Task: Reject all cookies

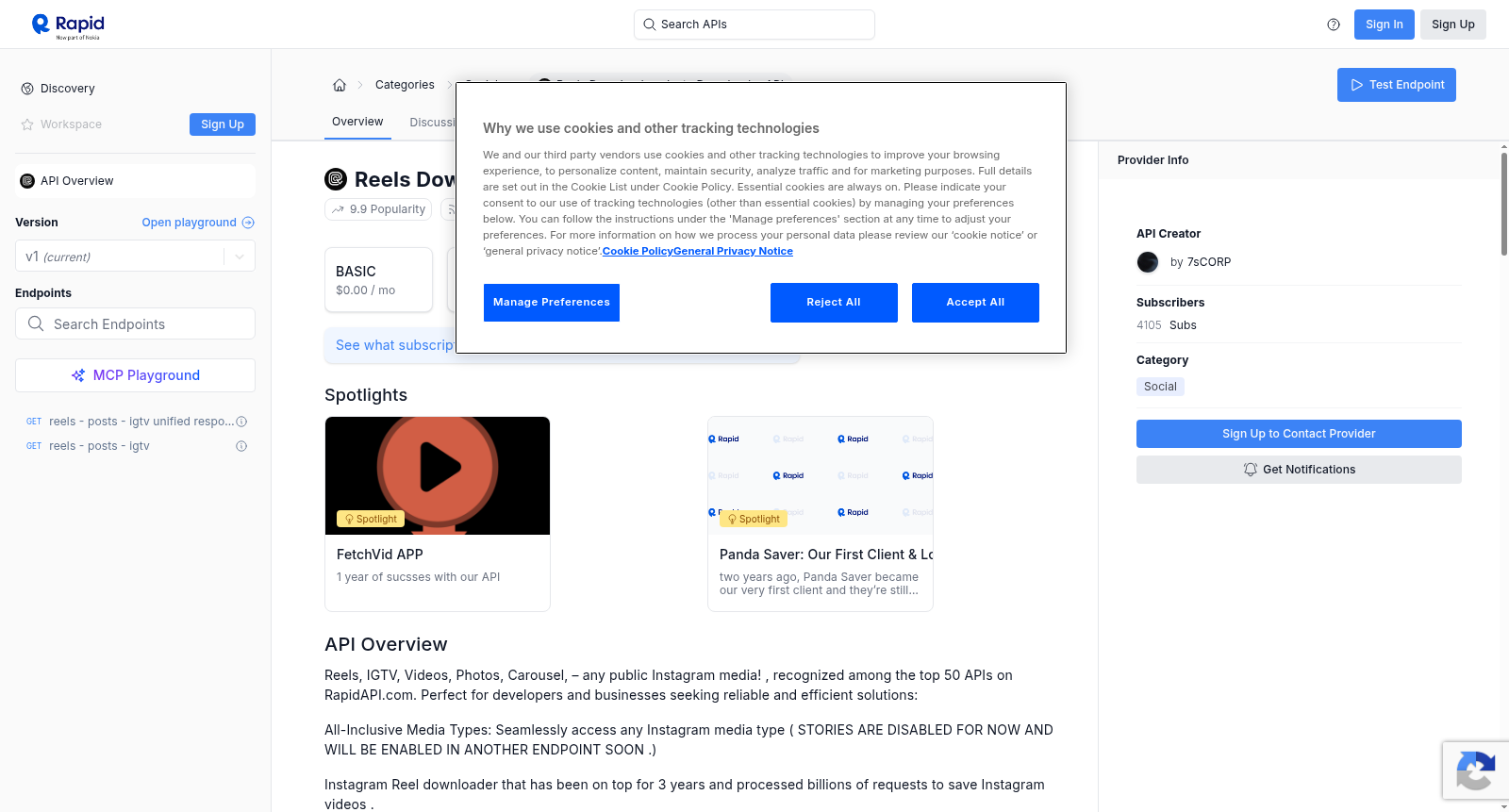Action: pos(834,303)
